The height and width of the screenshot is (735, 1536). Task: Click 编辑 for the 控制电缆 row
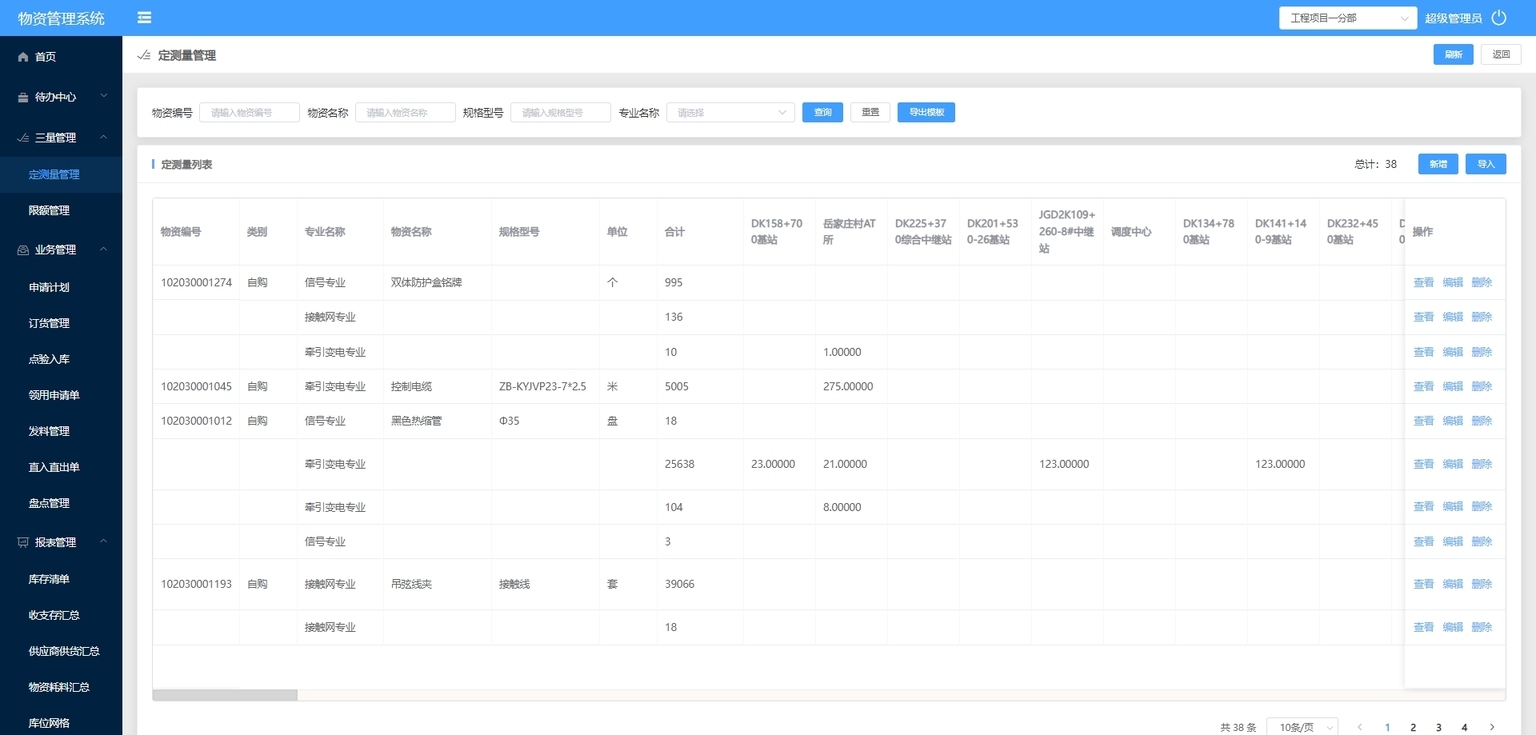pos(1452,387)
